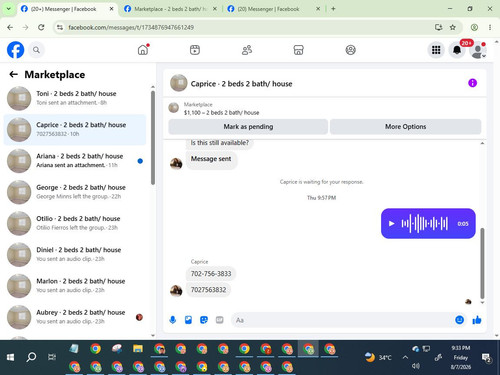Open the Windows Start menu
Viewport: 500px width, 375px height.
(x=10, y=357)
